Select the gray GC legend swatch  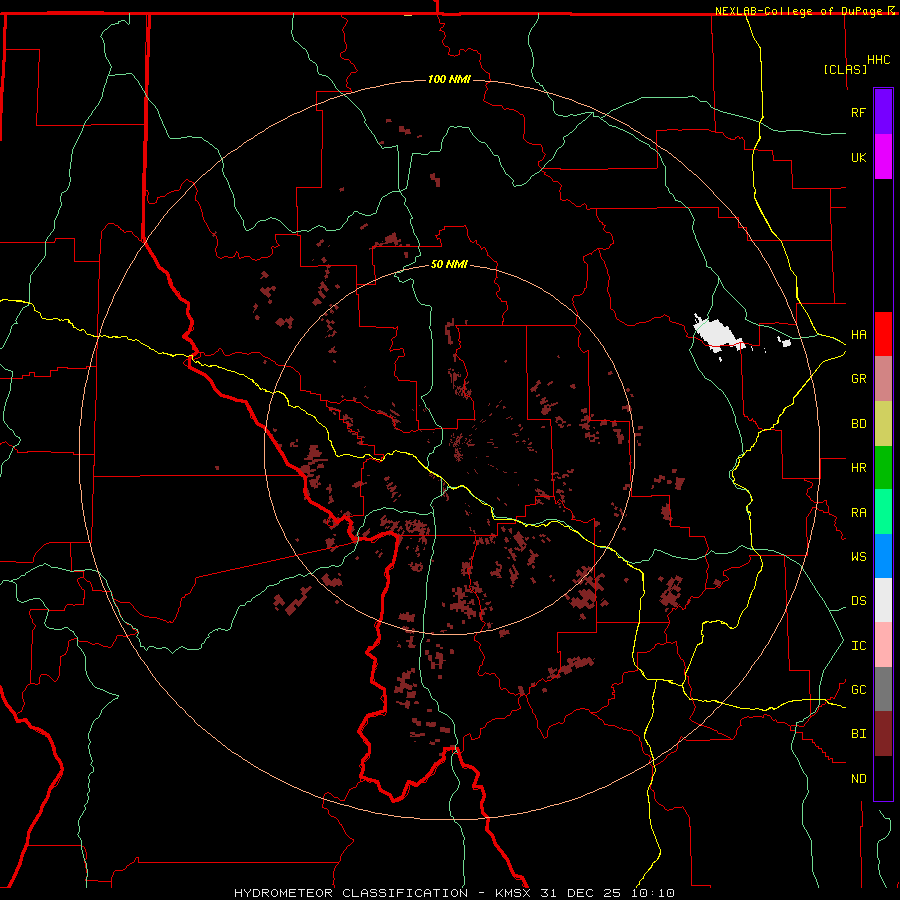tap(883, 689)
